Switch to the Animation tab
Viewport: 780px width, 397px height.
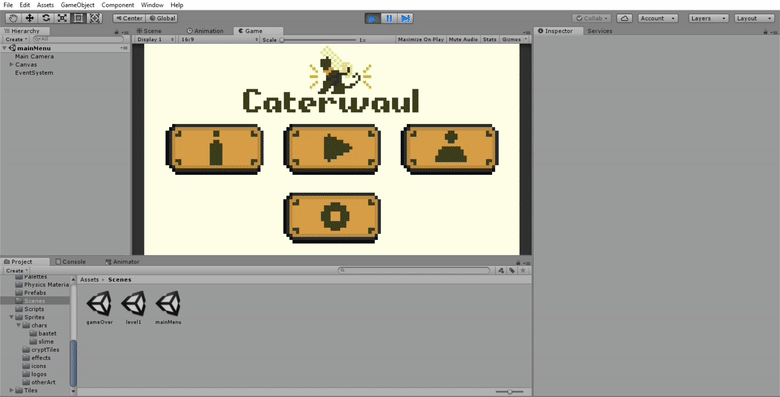[205, 31]
